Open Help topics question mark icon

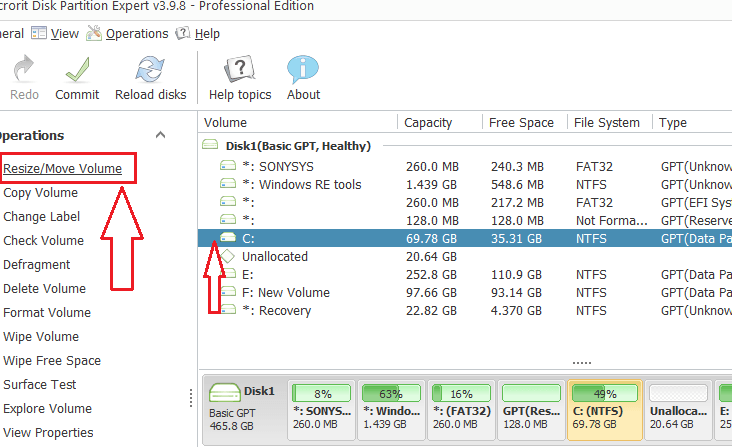click(x=239, y=69)
